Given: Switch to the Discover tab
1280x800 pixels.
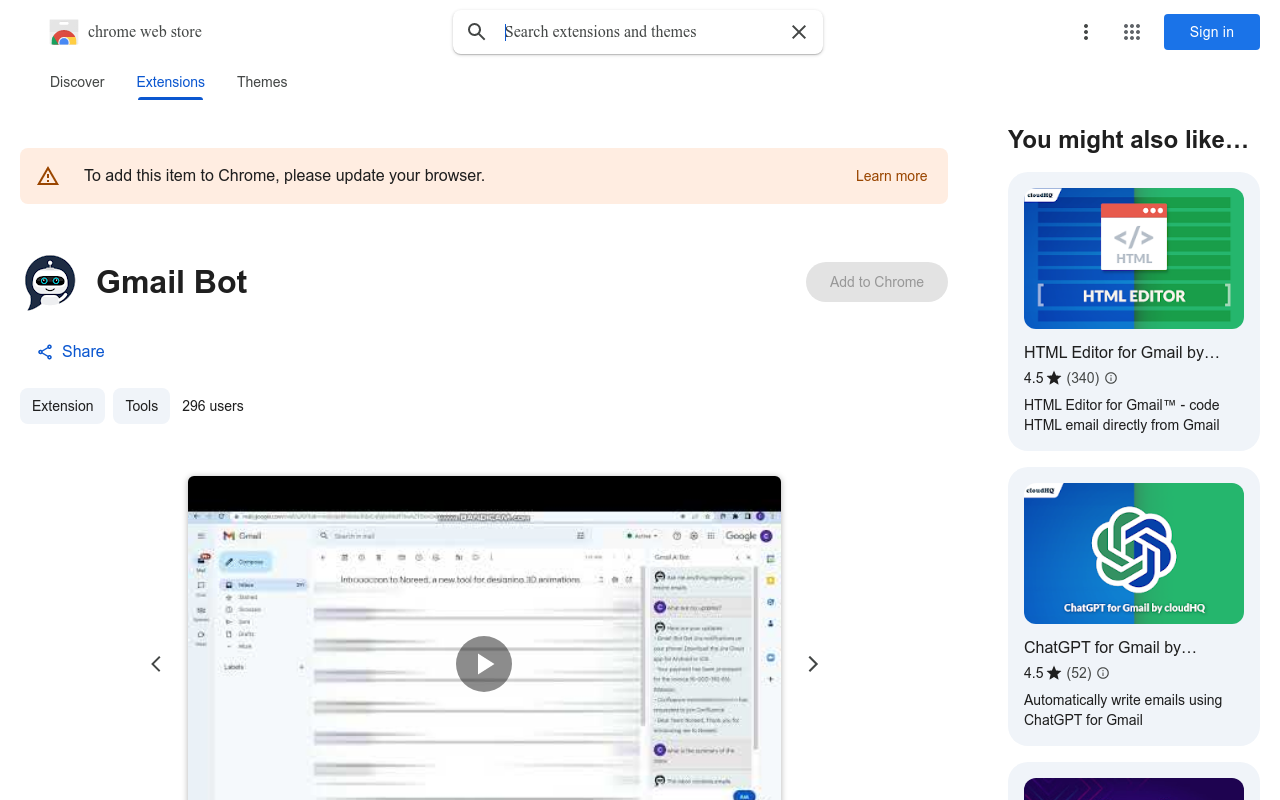Looking at the screenshot, I should pyautogui.click(x=77, y=82).
